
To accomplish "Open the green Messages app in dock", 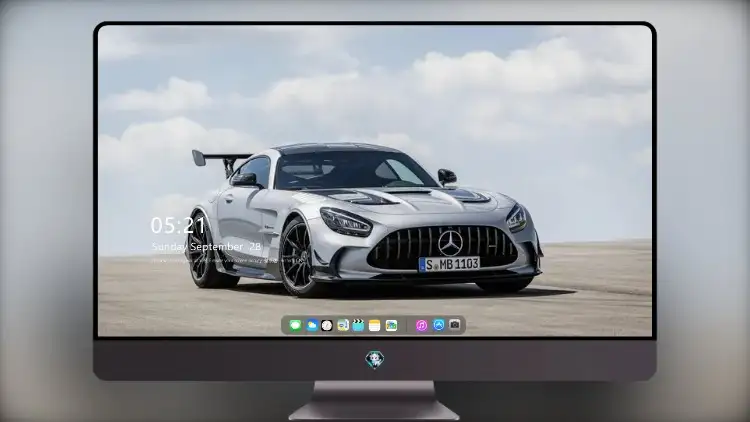I will coord(295,325).
